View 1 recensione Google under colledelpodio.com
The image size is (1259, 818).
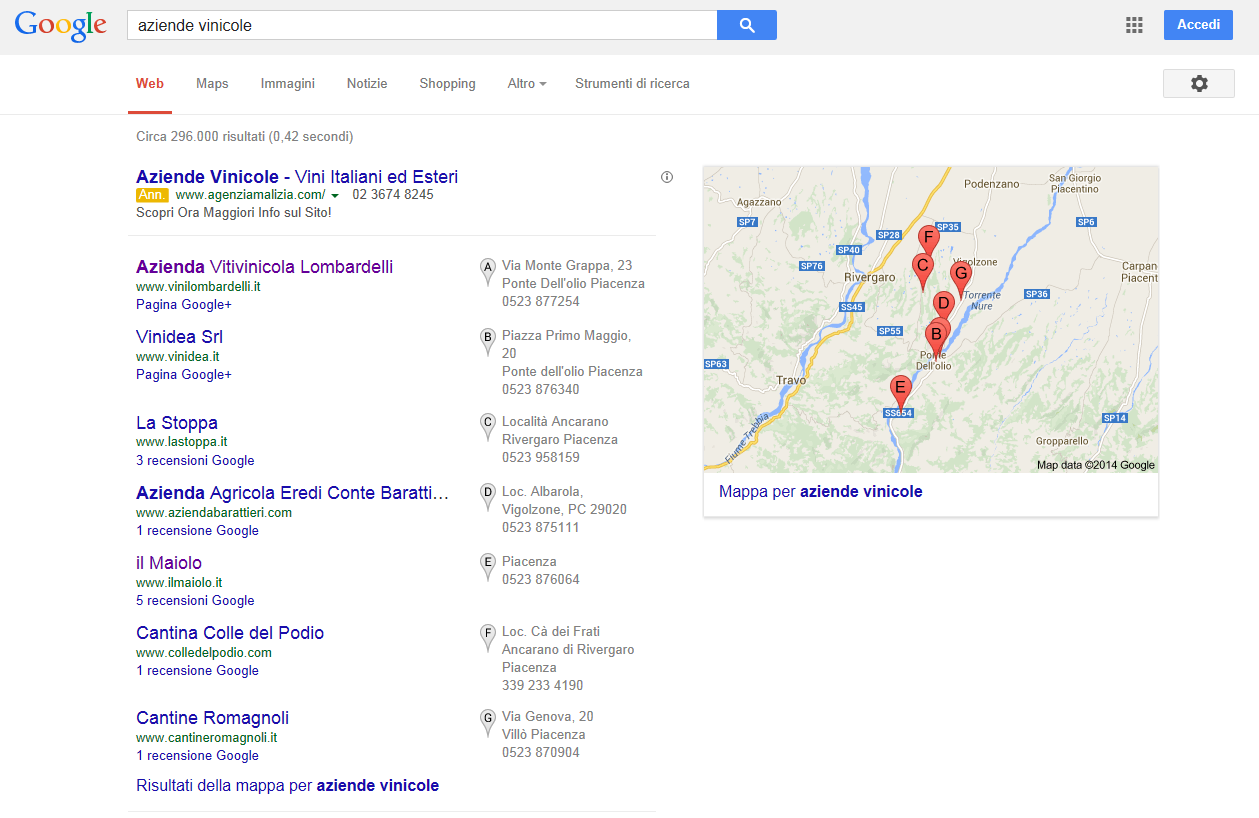[197, 670]
